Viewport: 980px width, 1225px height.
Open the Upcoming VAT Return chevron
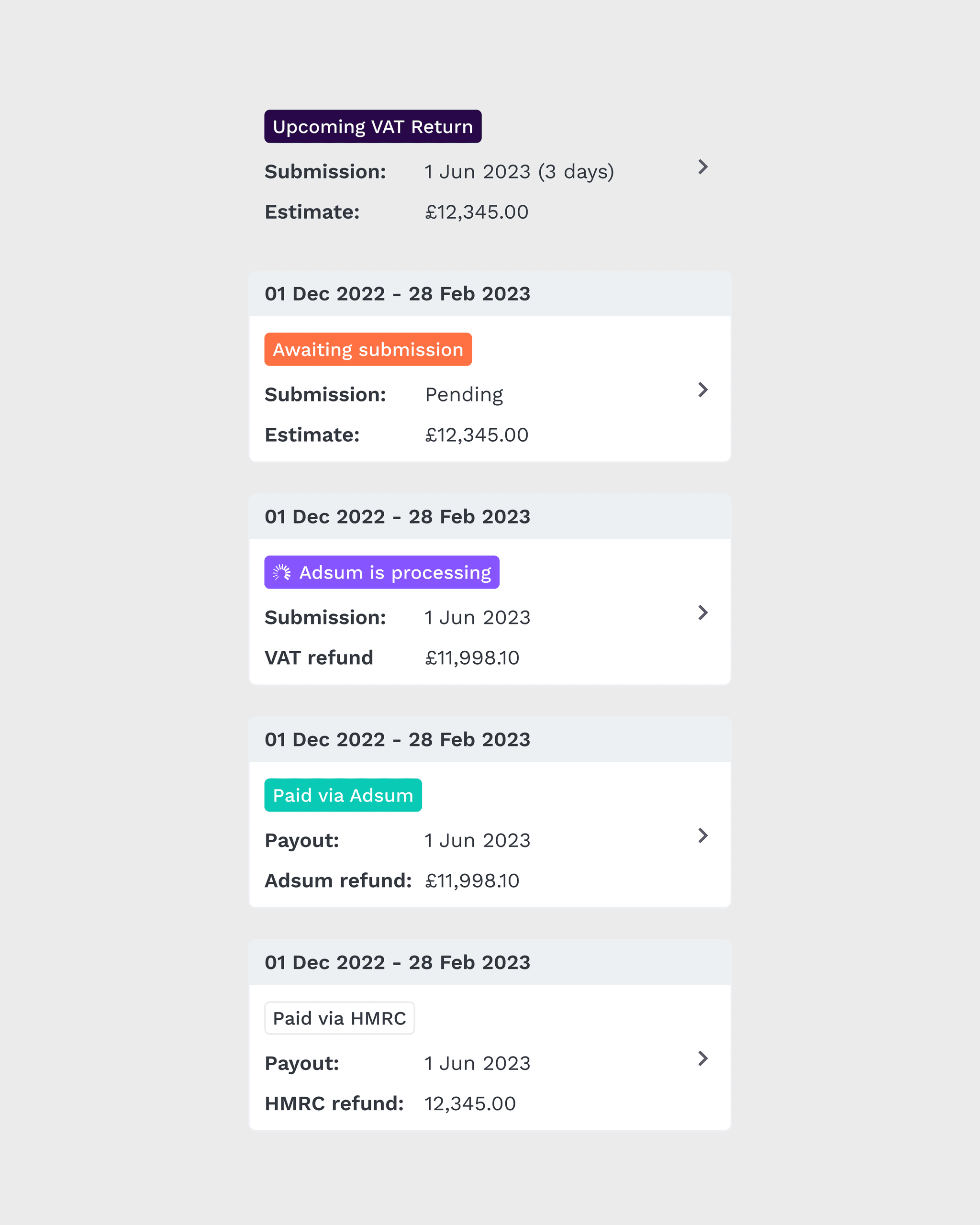click(x=703, y=167)
